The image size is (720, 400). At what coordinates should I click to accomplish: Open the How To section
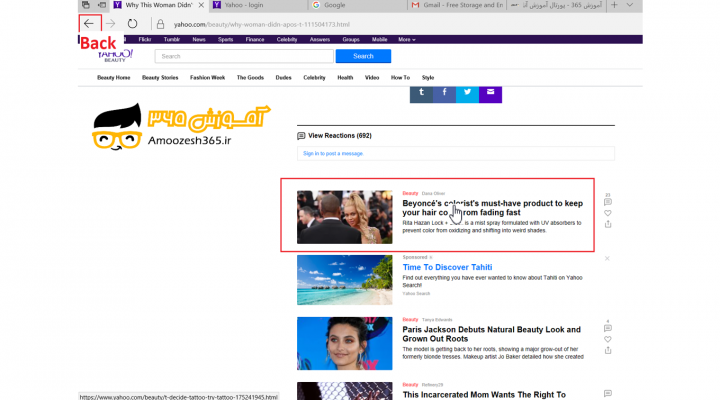pos(400,78)
